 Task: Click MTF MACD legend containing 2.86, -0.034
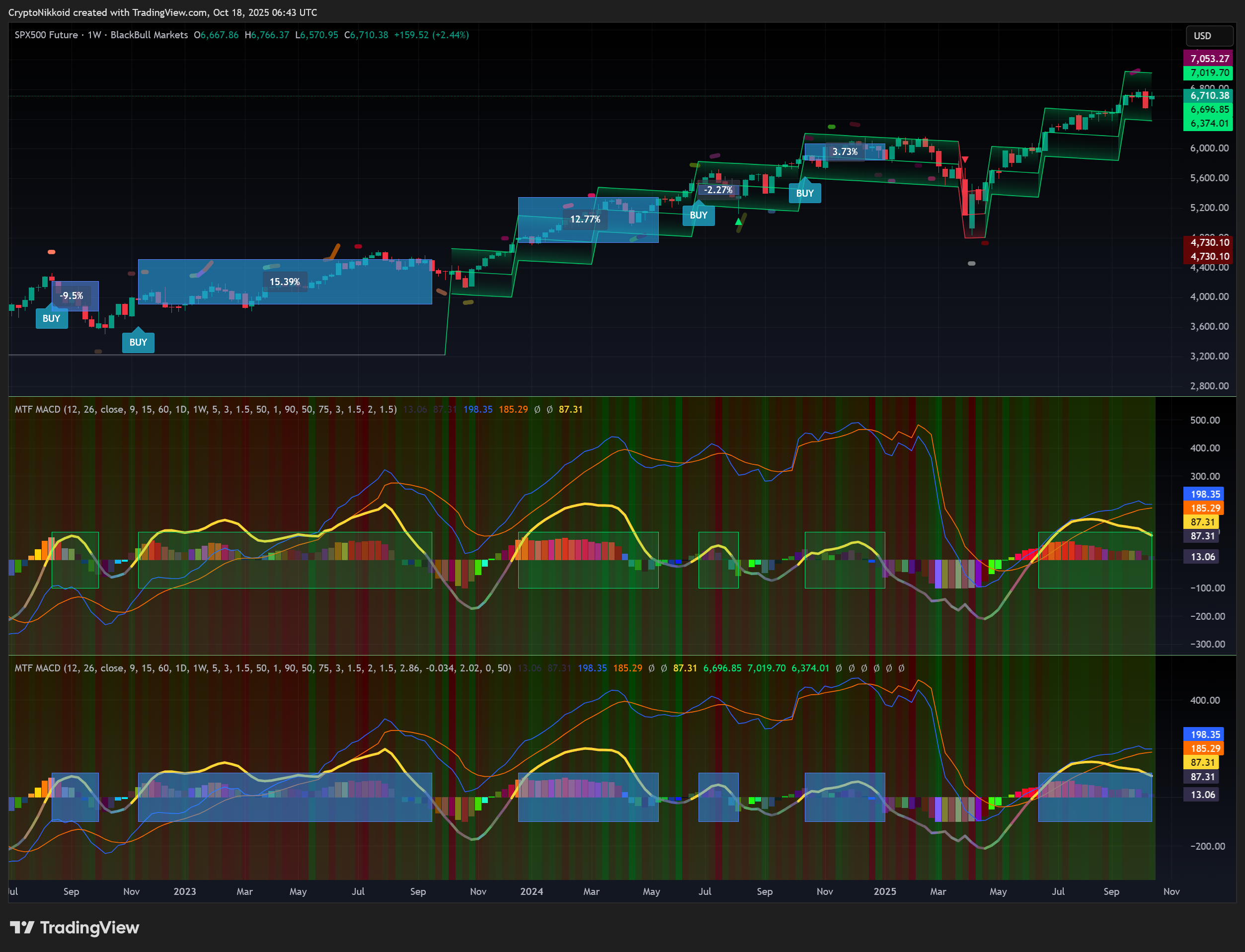(263, 668)
